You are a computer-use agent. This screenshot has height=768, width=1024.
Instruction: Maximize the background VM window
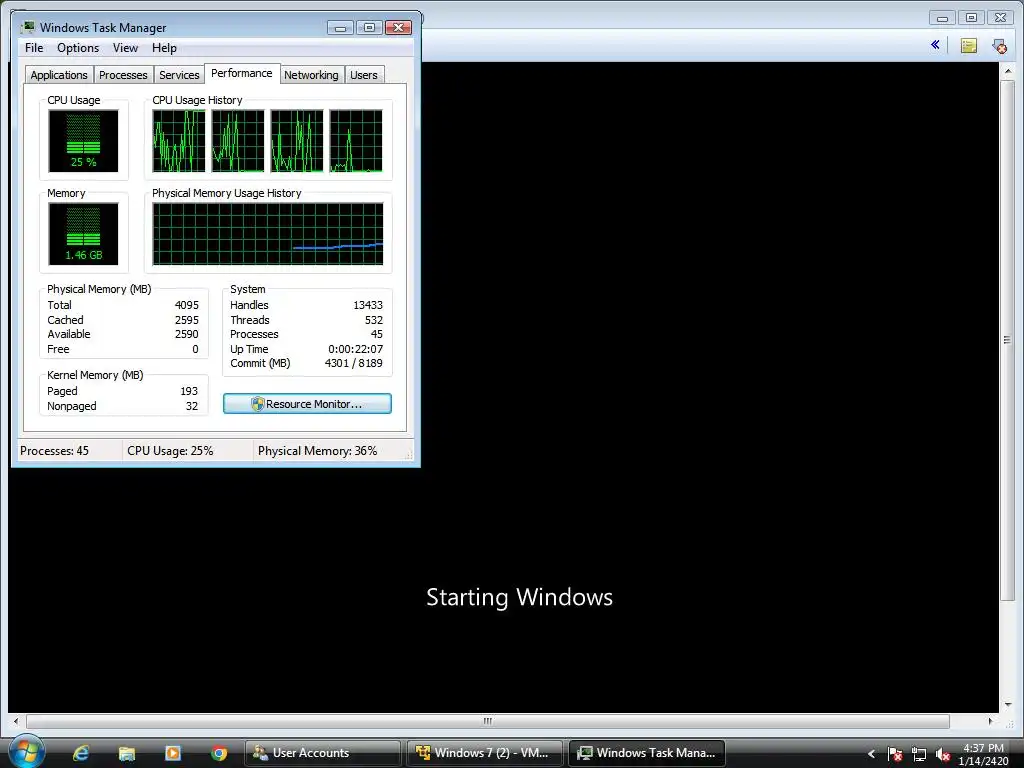coord(971,18)
